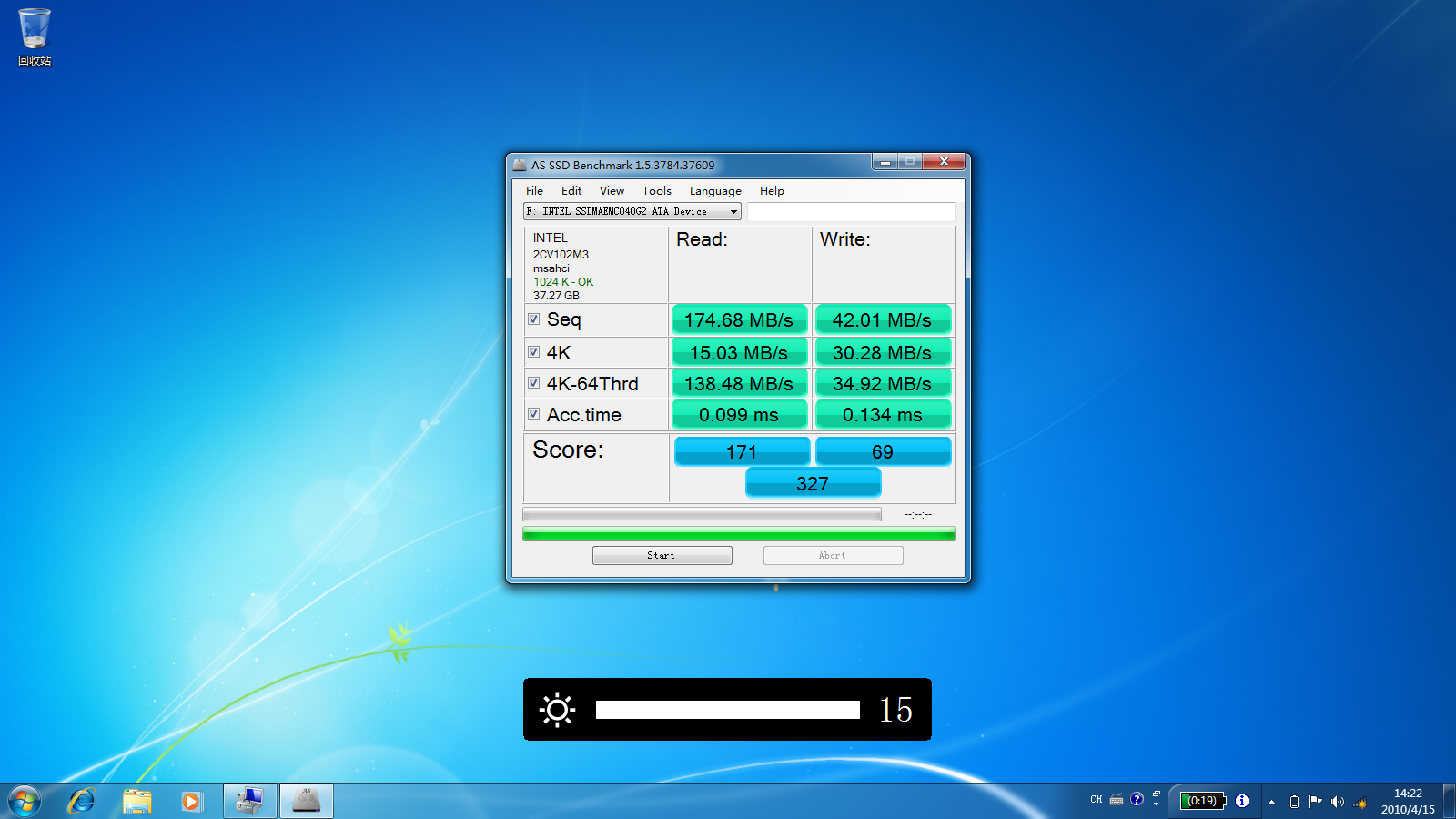The height and width of the screenshot is (819, 1456).
Task: Toggle the Seq test checkbox
Action: [x=534, y=319]
